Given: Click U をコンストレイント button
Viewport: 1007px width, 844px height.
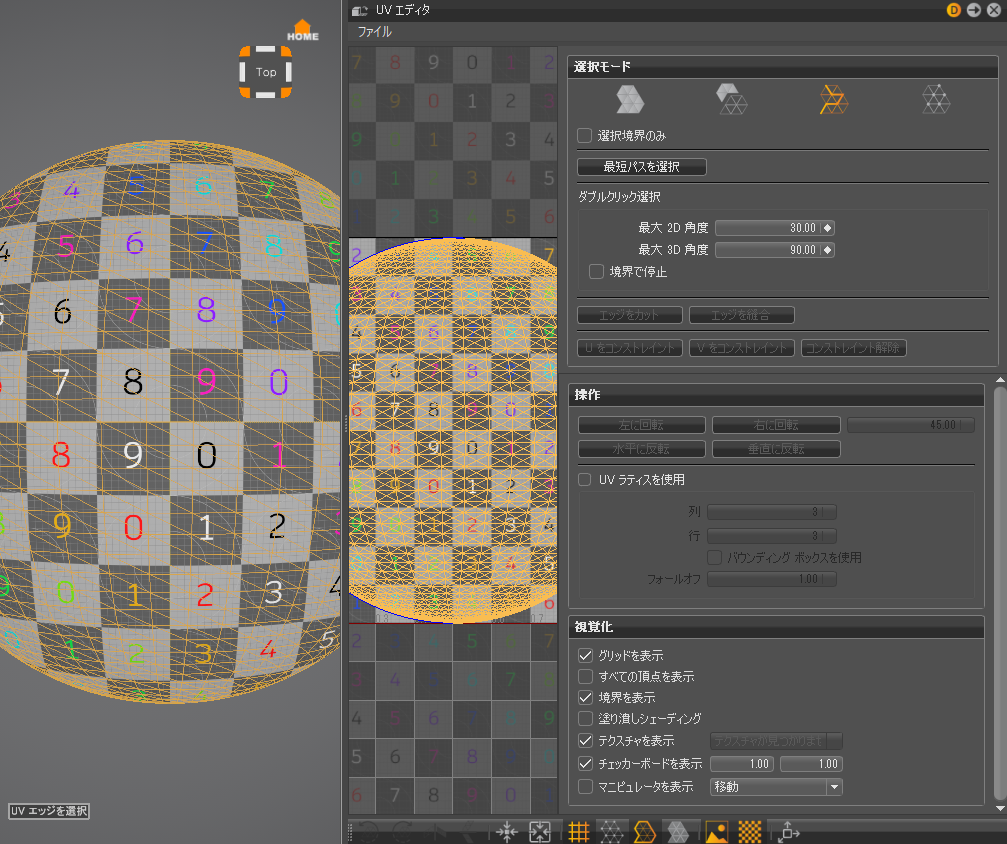Looking at the screenshot, I should (x=629, y=348).
